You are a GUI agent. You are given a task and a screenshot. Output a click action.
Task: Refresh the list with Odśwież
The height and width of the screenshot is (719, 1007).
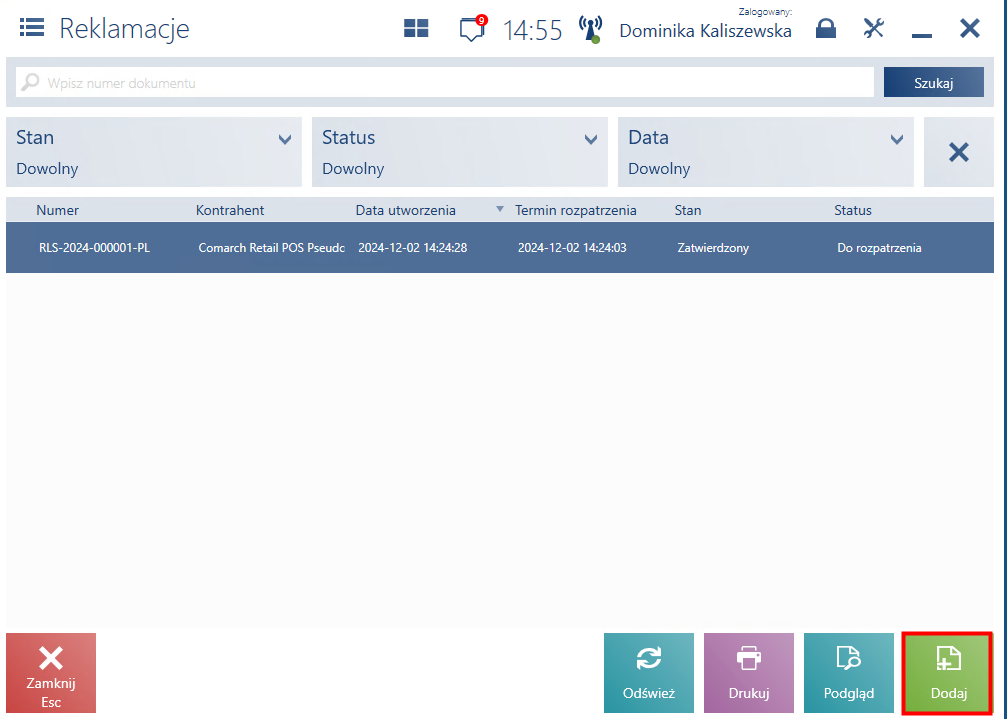[x=649, y=673]
